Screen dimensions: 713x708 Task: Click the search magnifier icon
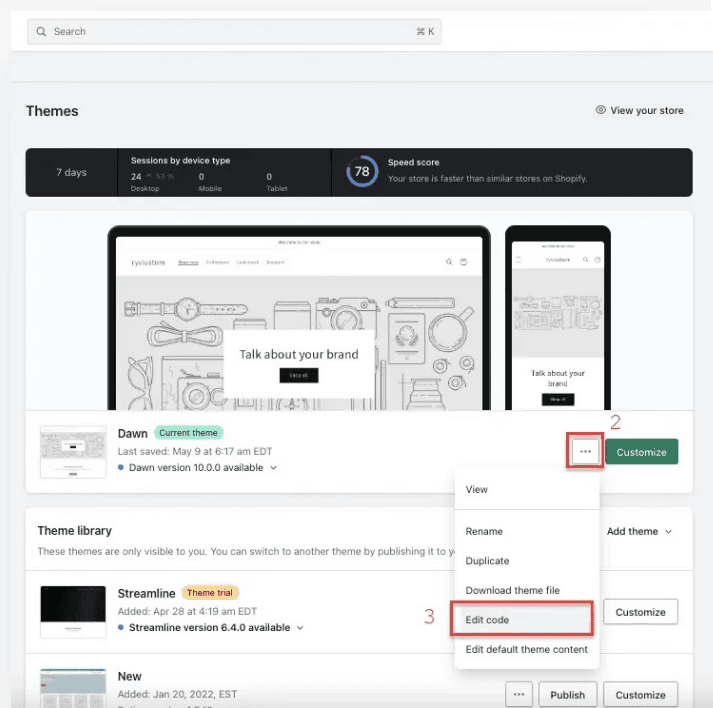click(41, 31)
